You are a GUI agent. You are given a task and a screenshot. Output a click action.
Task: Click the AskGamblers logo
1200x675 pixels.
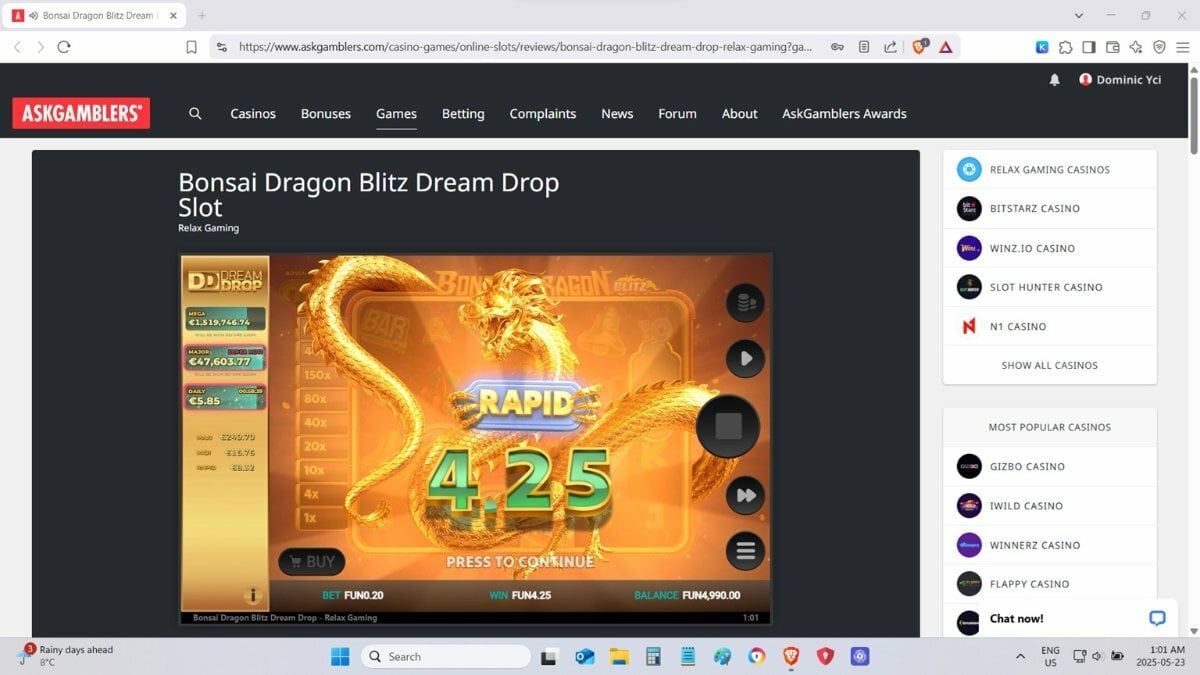81,113
